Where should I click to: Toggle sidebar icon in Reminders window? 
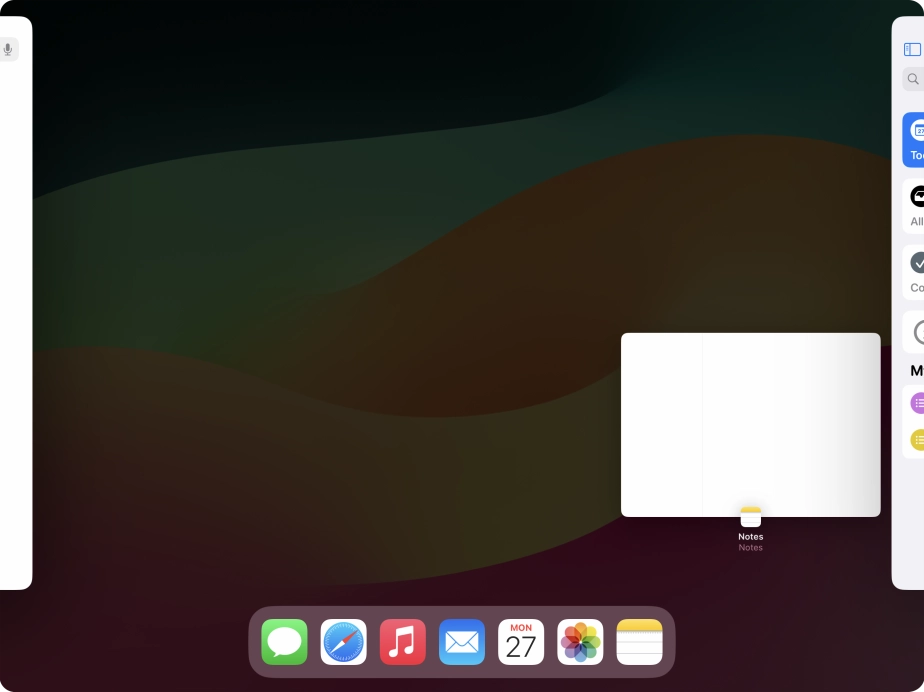click(912, 49)
